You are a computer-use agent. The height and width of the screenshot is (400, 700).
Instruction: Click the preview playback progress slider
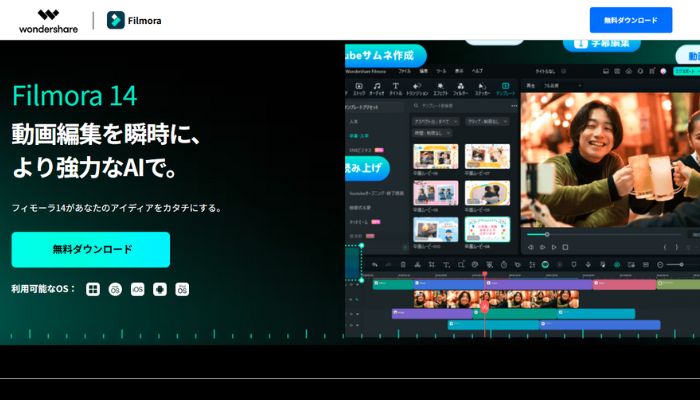[x=604, y=234]
